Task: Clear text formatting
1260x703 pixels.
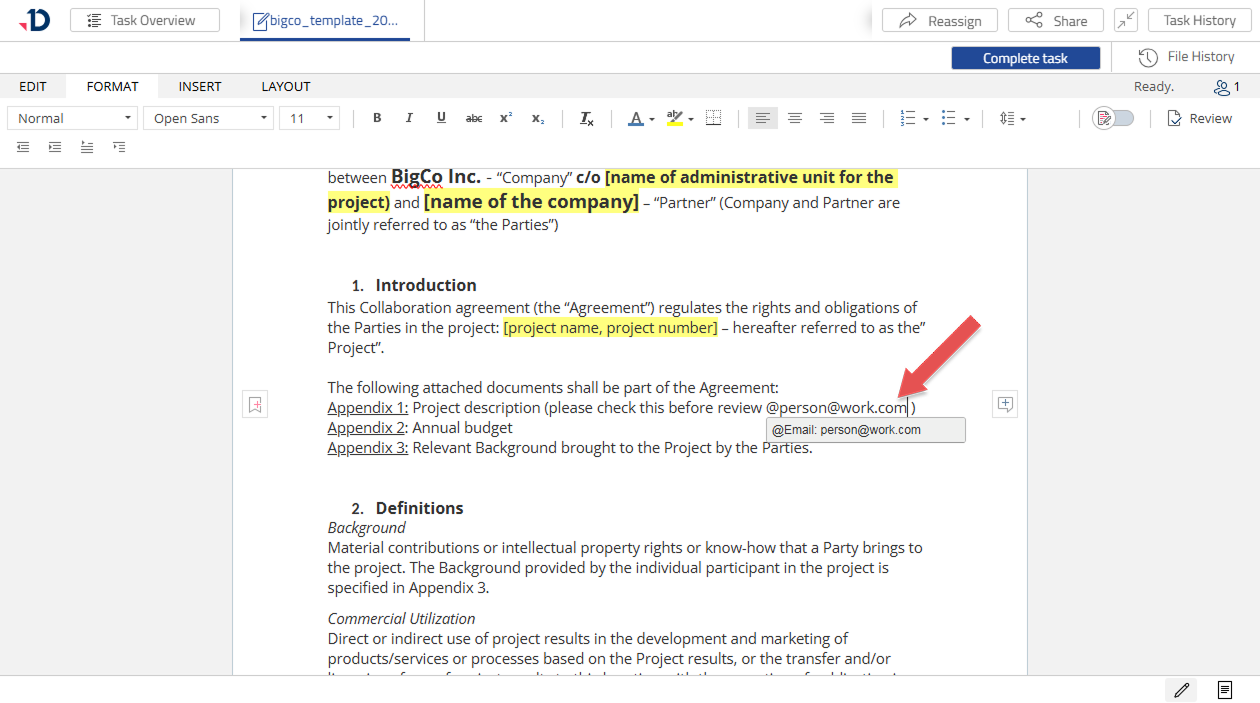Action: 587,118
